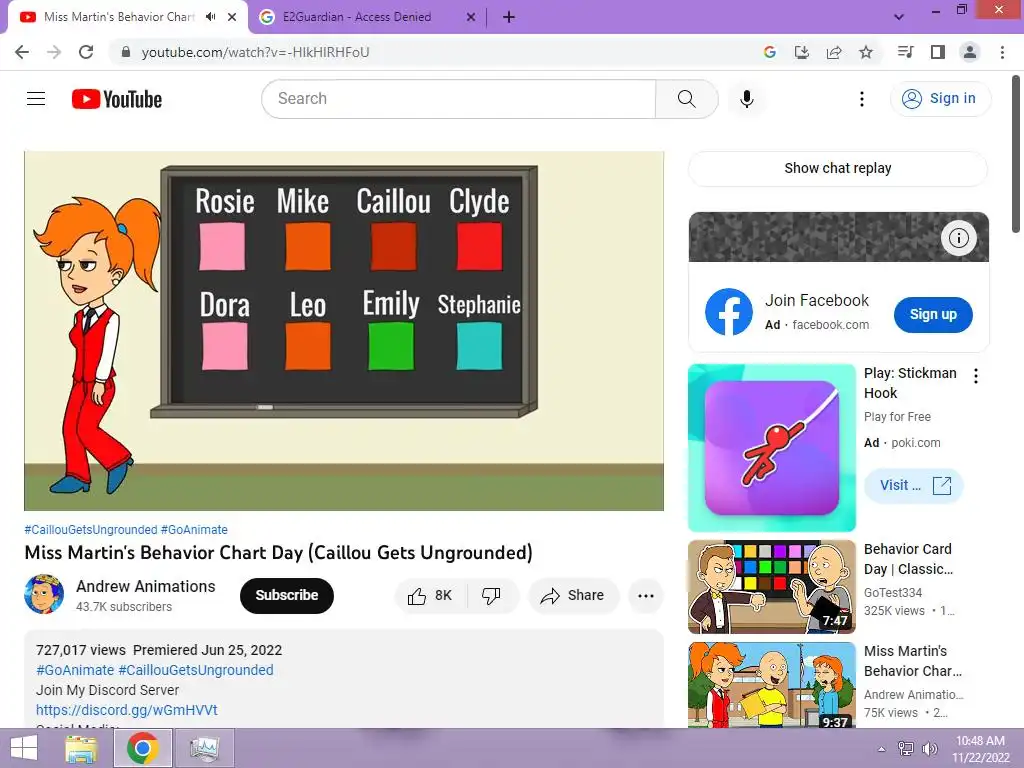
Task: Open the monitor app in taskbar
Action: click(x=204, y=748)
